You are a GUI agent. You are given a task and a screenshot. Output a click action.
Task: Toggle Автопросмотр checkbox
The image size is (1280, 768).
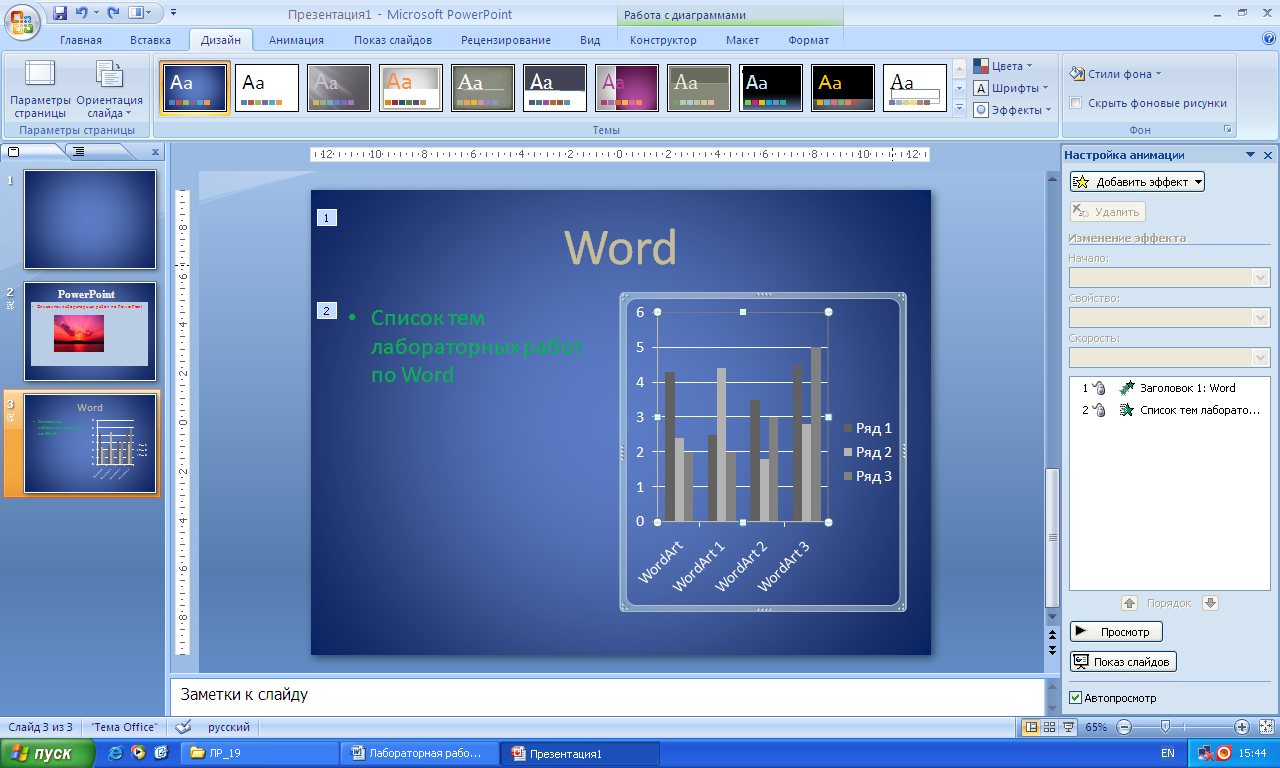point(1076,698)
